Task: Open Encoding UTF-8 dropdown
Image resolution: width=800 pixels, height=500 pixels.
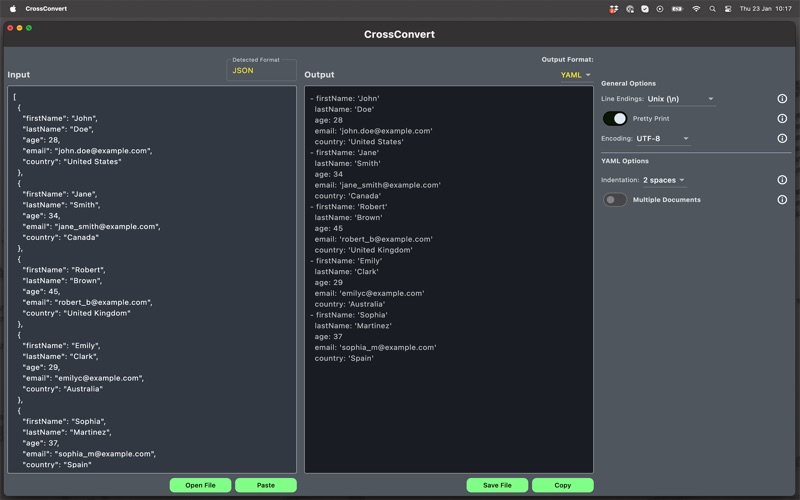Action: coord(663,139)
